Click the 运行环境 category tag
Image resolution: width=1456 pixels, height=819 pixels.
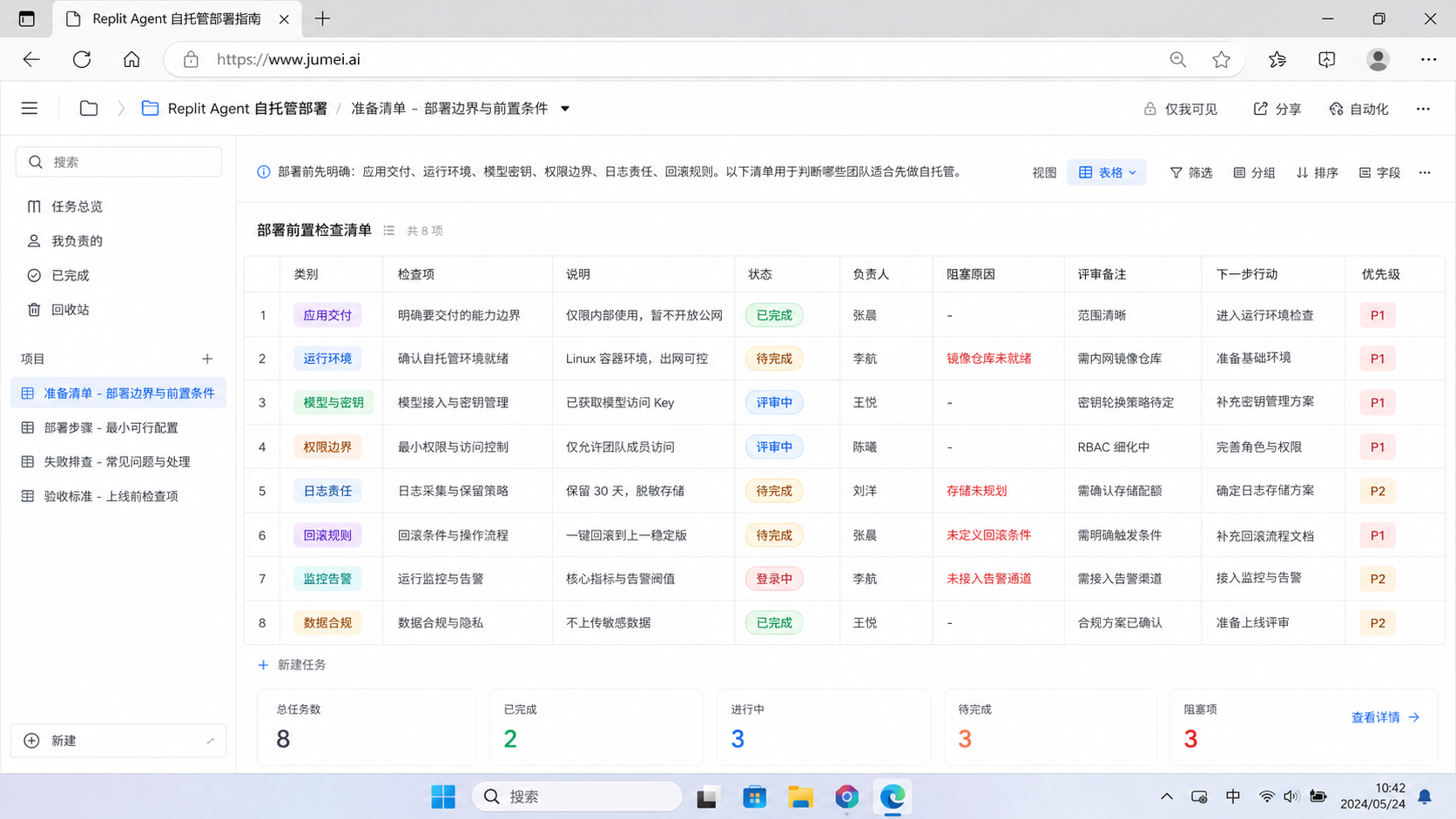(x=327, y=359)
